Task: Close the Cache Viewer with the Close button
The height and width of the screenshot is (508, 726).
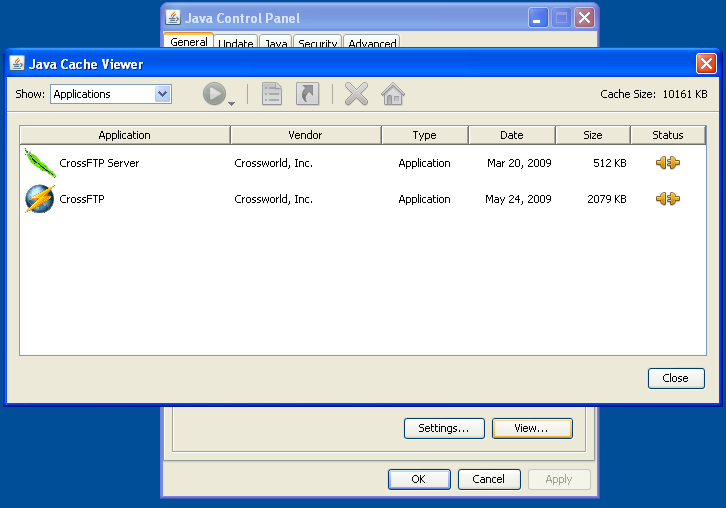Action: pos(676,378)
